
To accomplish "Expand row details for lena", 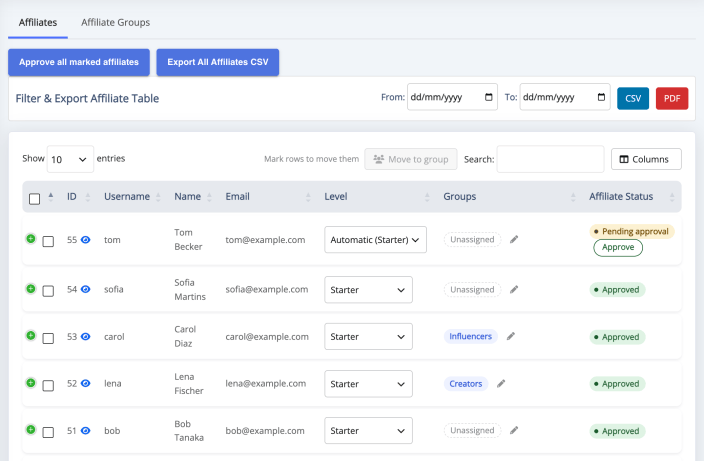I will point(31,383).
